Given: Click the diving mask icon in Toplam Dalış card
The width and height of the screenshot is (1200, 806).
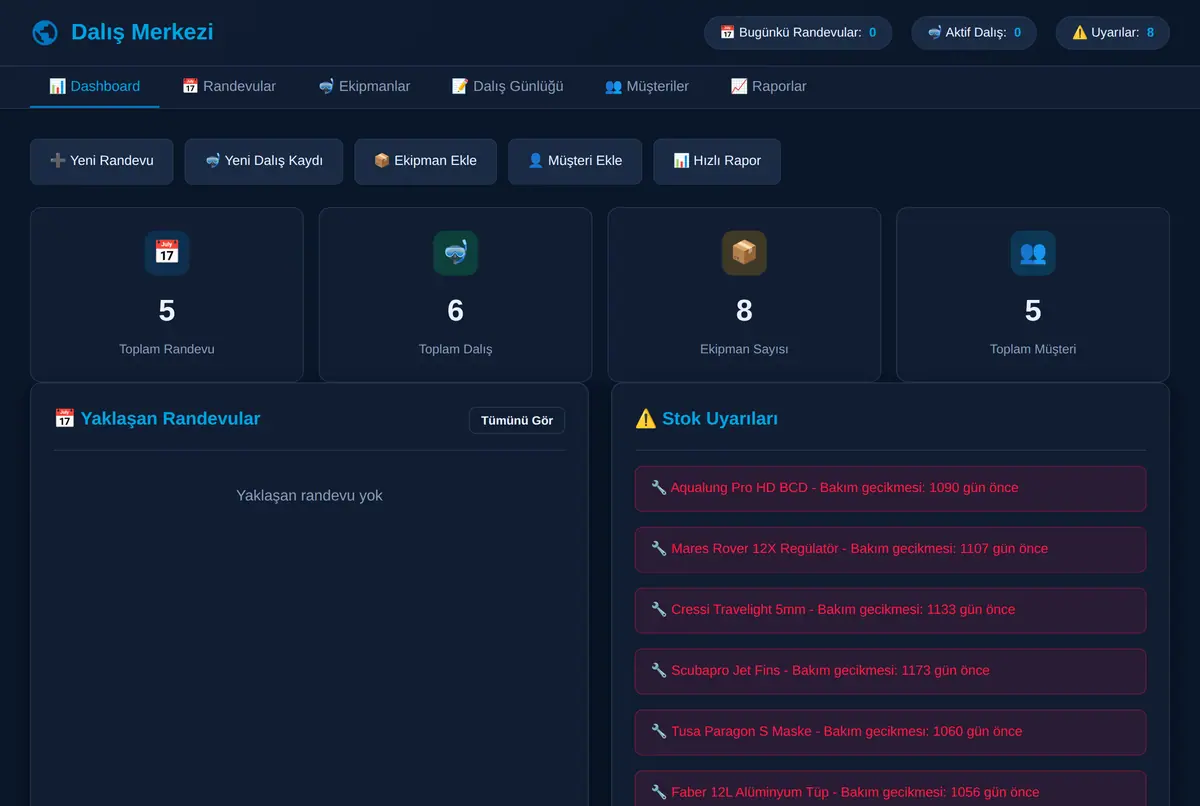Looking at the screenshot, I should [456, 253].
